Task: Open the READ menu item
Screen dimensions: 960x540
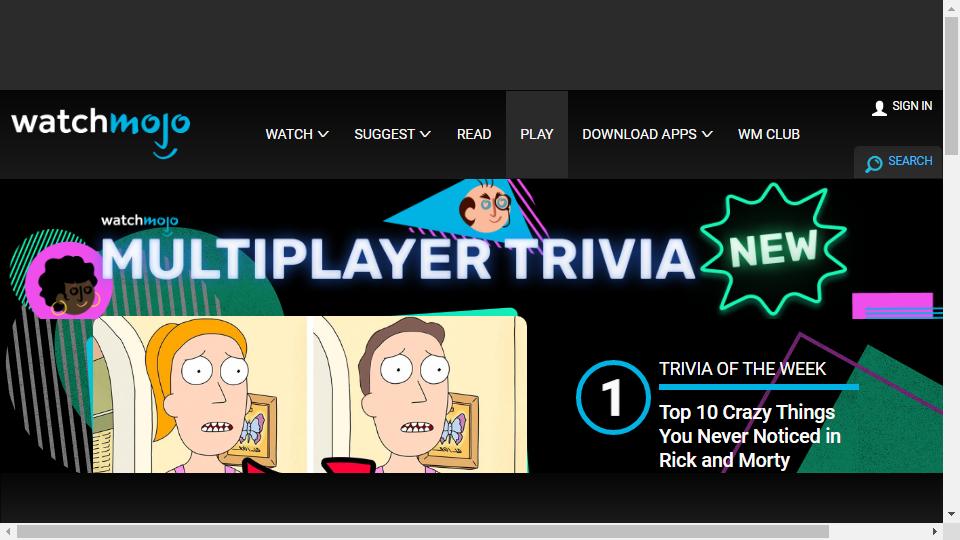Action: 474,134
